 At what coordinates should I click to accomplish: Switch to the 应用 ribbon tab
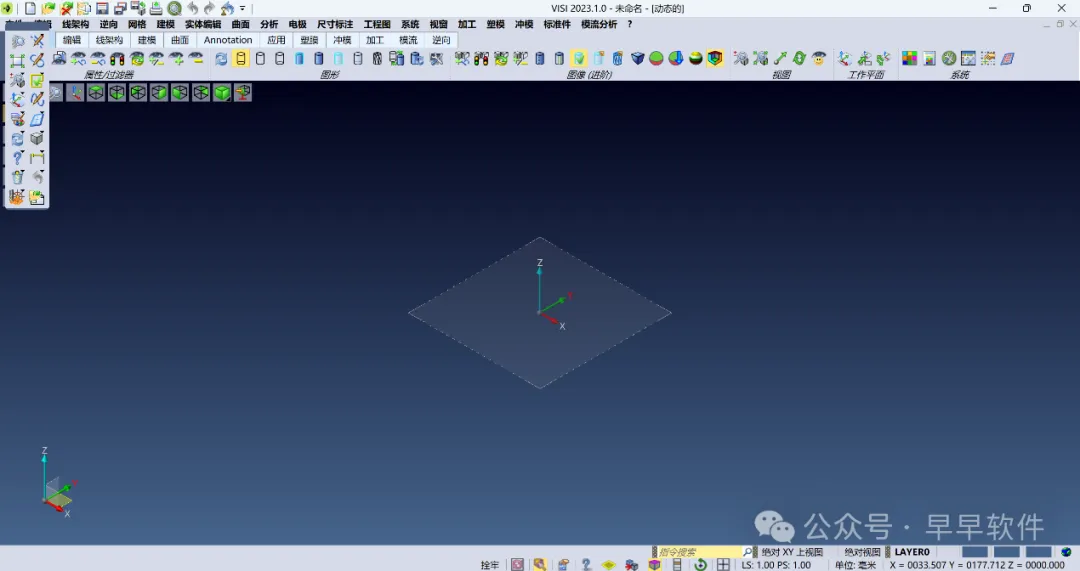[x=276, y=40]
